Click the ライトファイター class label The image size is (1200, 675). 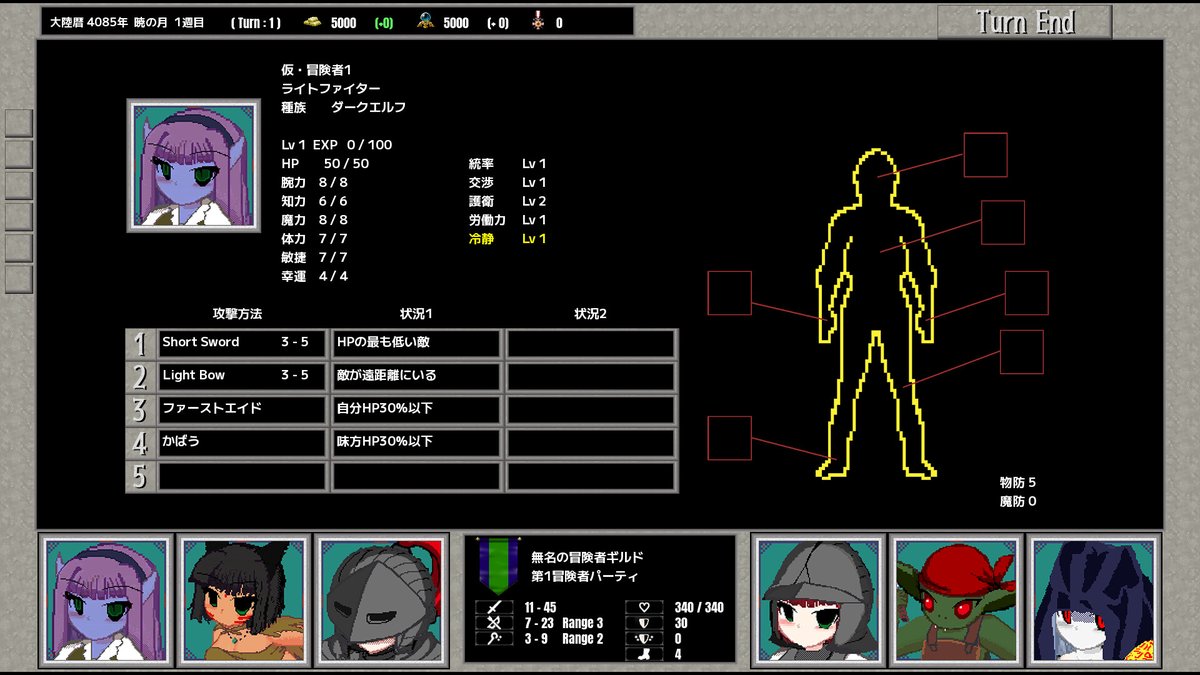(x=331, y=88)
